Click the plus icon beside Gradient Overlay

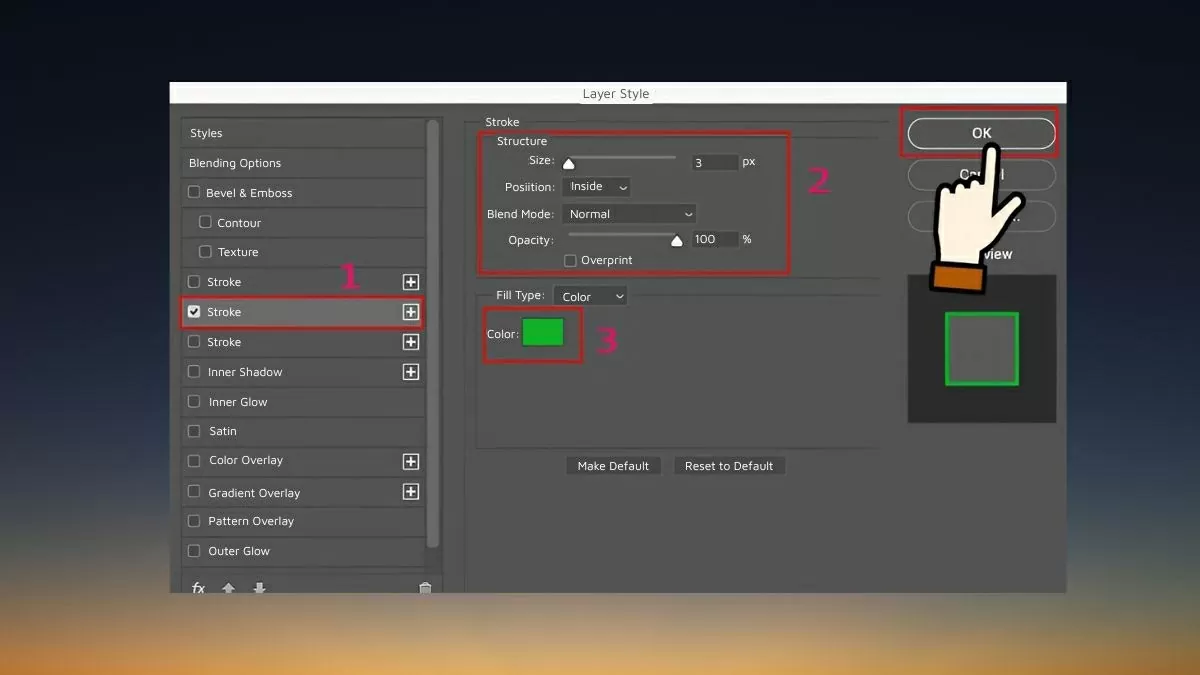(410, 492)
